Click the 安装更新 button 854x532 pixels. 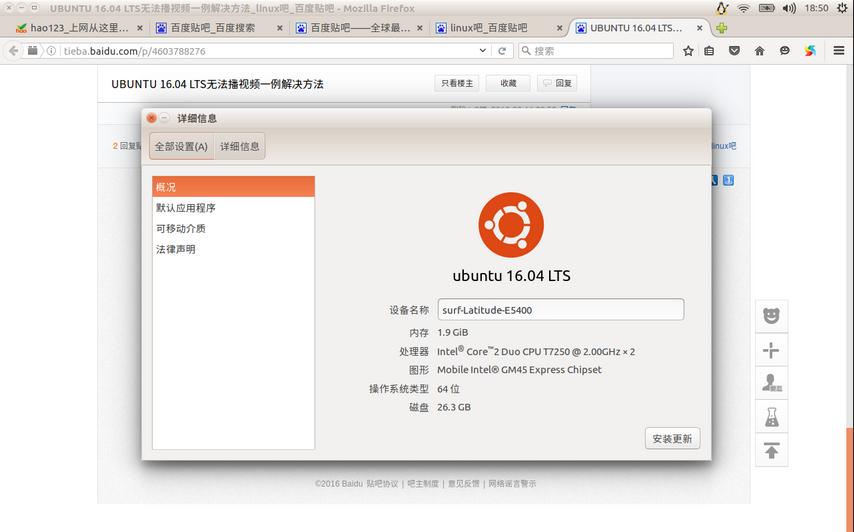672,438
